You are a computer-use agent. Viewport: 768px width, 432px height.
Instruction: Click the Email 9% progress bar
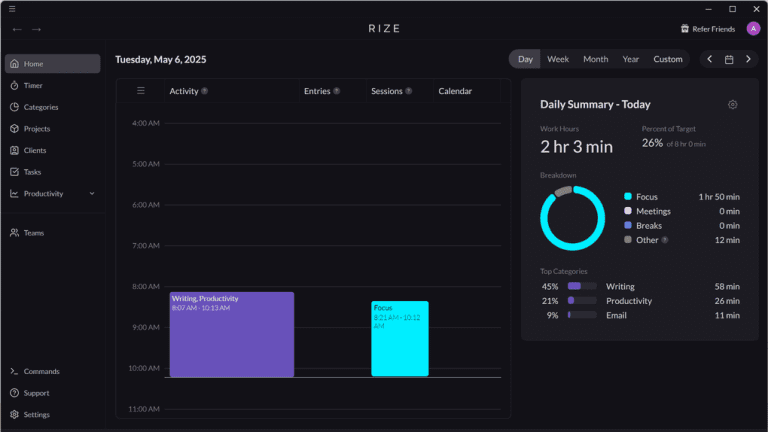click(582, 315)
